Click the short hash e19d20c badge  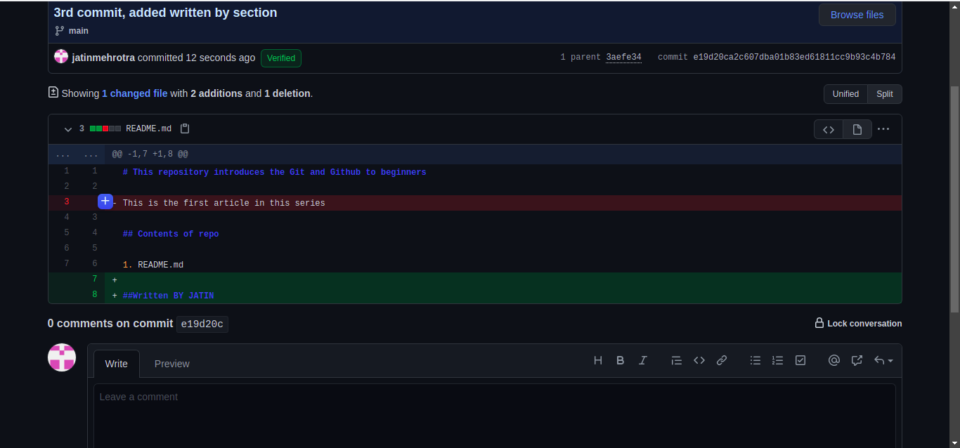click(x=203, y=324)
